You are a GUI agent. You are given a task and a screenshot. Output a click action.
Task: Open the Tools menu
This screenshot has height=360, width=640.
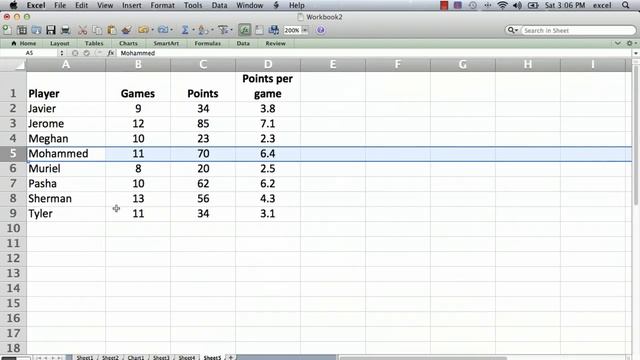[x=193, y=5]
